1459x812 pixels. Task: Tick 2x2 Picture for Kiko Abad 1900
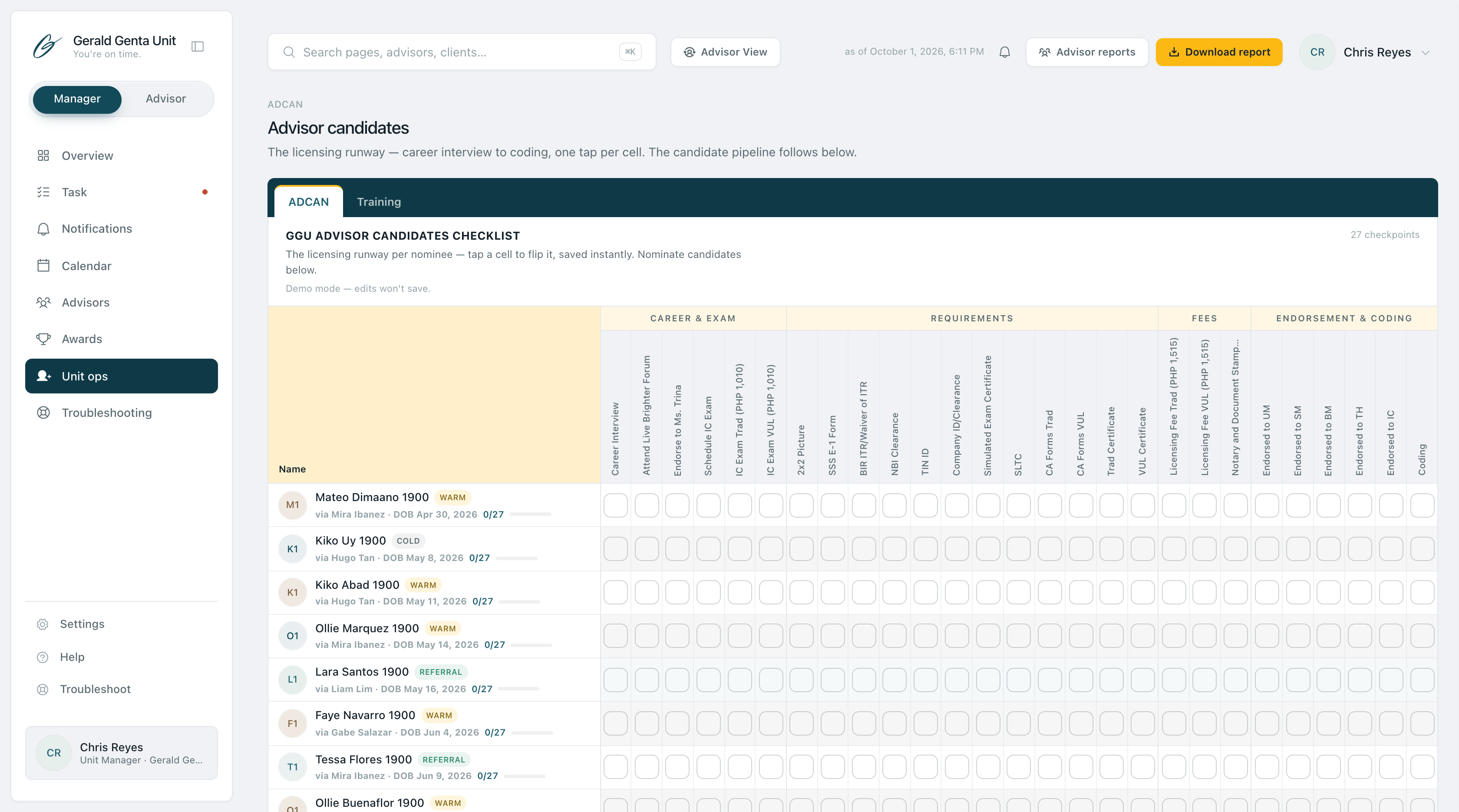pos(802,592)
